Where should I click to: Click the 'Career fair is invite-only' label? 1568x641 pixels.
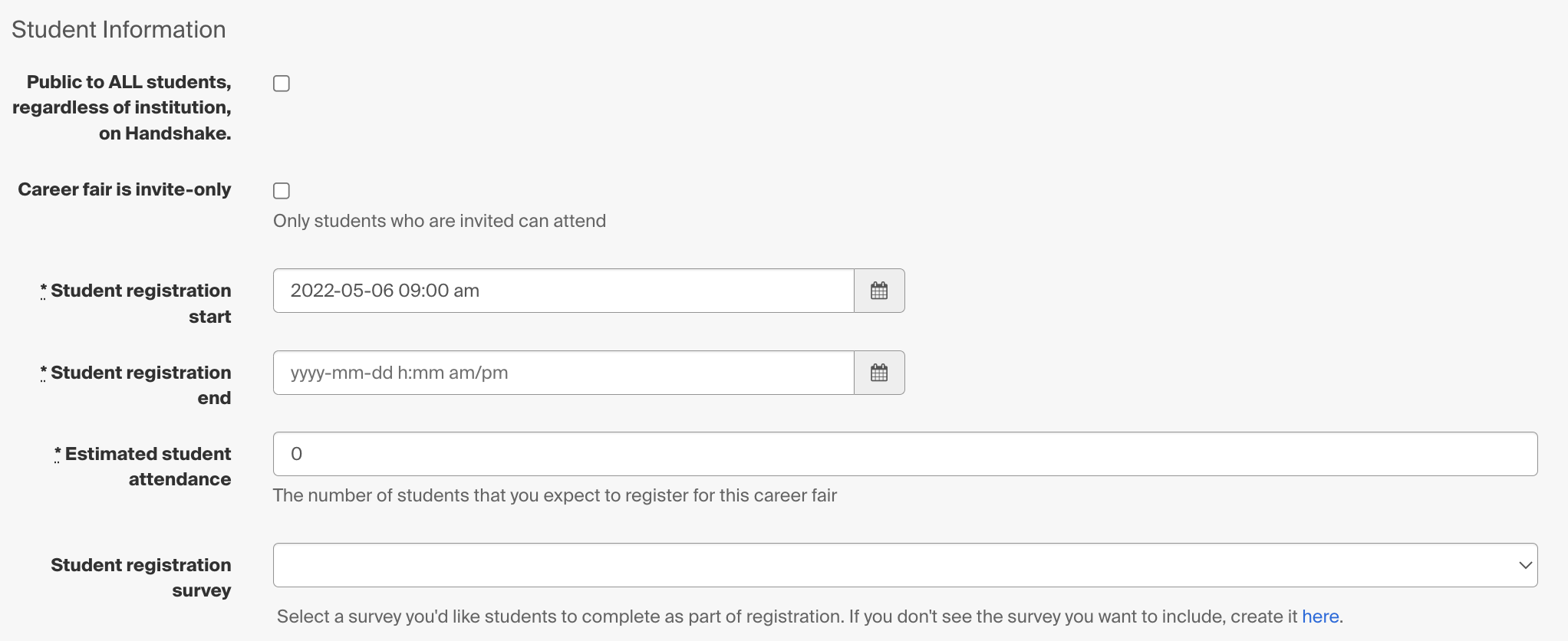[124, 189]
